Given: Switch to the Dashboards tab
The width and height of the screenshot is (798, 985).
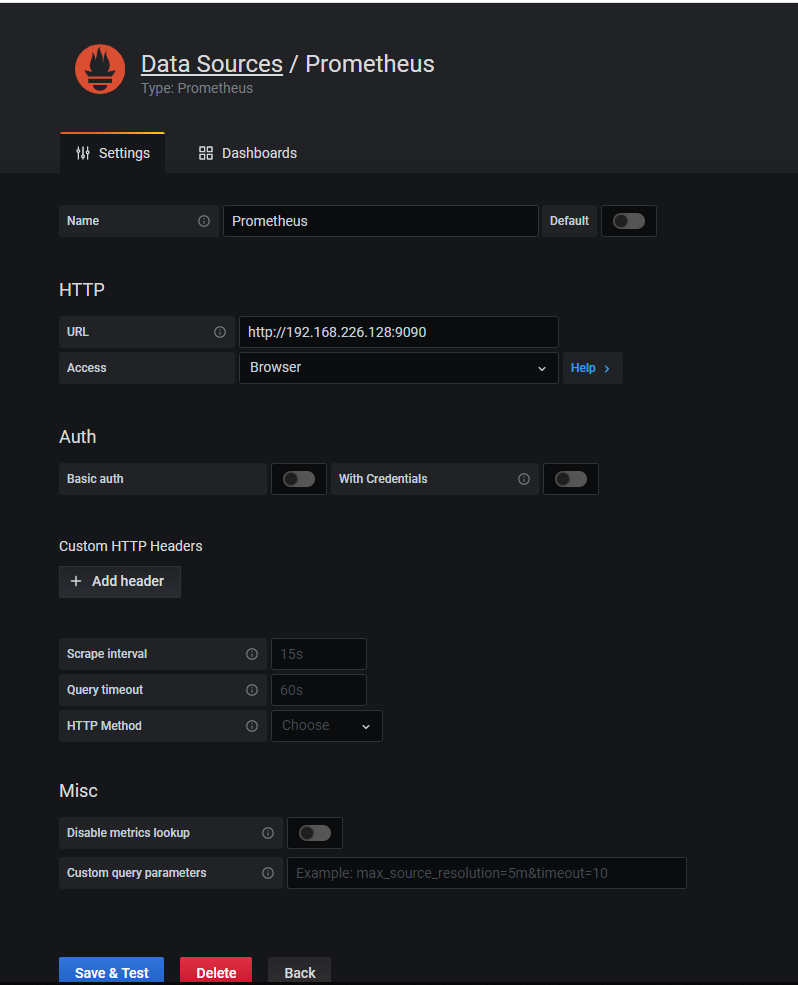Looking at the screenshot, I should [248, 153].
